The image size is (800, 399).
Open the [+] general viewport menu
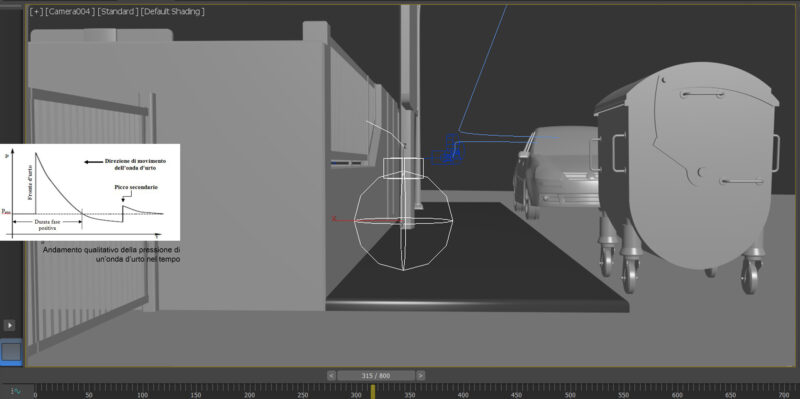tap(36, 12)
